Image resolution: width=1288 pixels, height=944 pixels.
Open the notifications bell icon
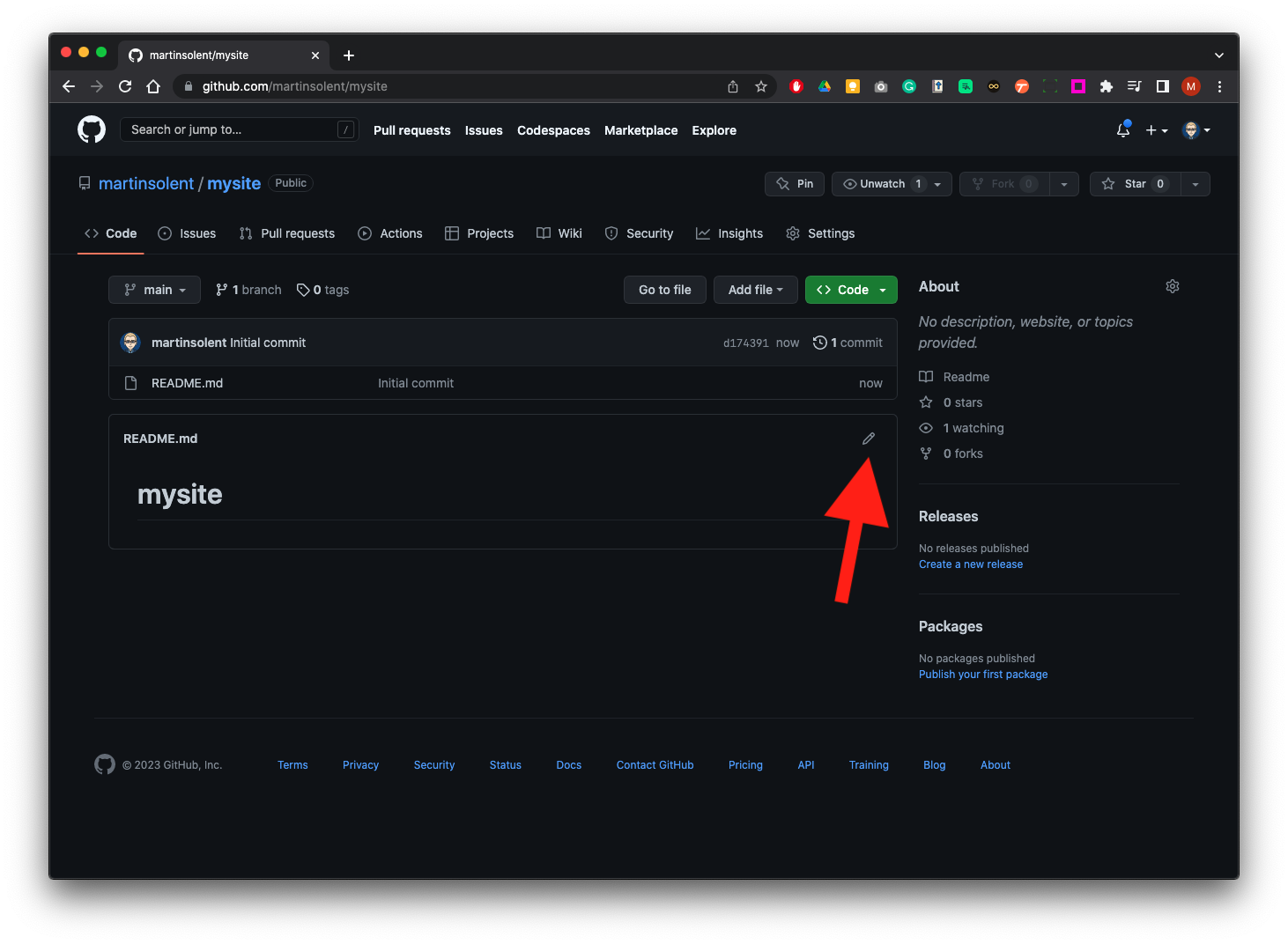click(1122, 130)
